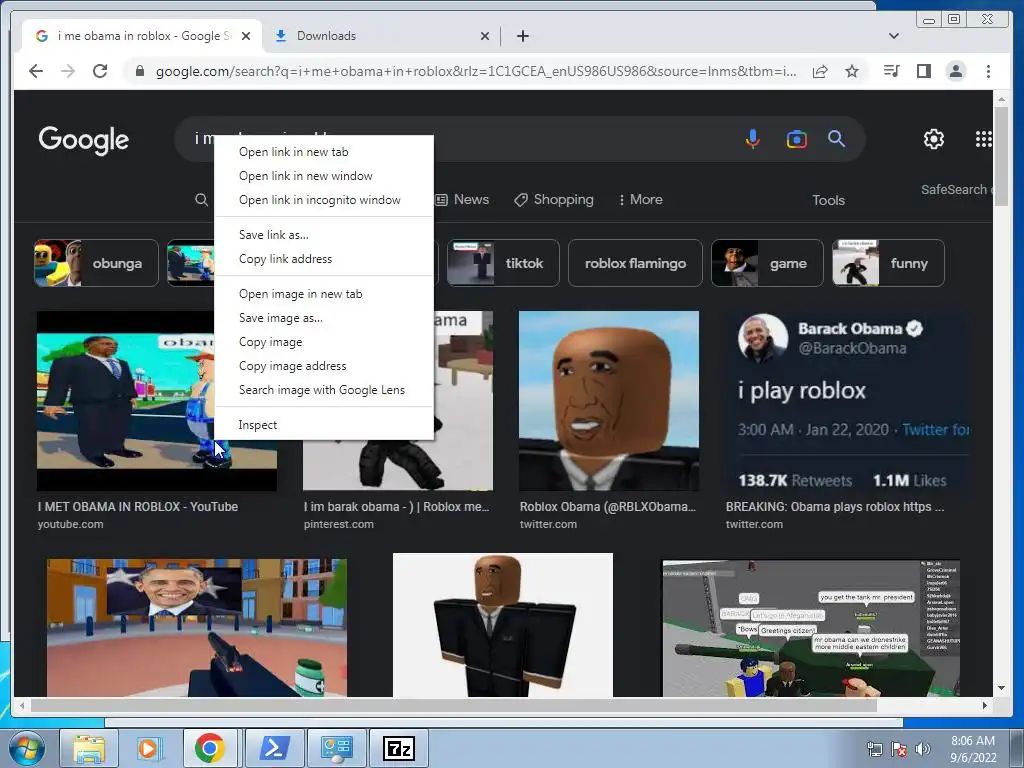1024x768 pixels.
Task: Click the forward navigation arrow
Action: click(x=68, y=71)
